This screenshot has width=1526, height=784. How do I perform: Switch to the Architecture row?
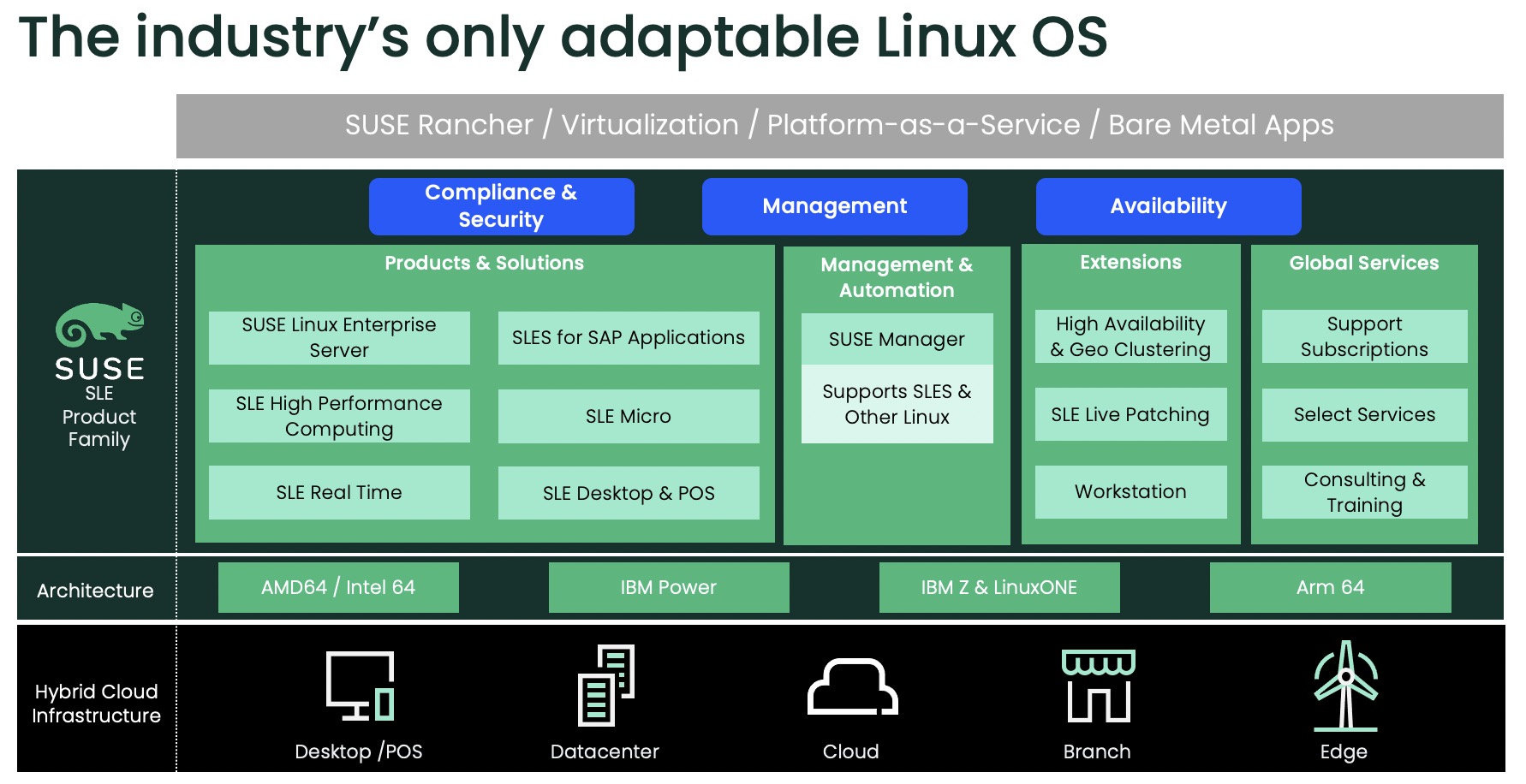pyautogui.click(x=95, y=590)
